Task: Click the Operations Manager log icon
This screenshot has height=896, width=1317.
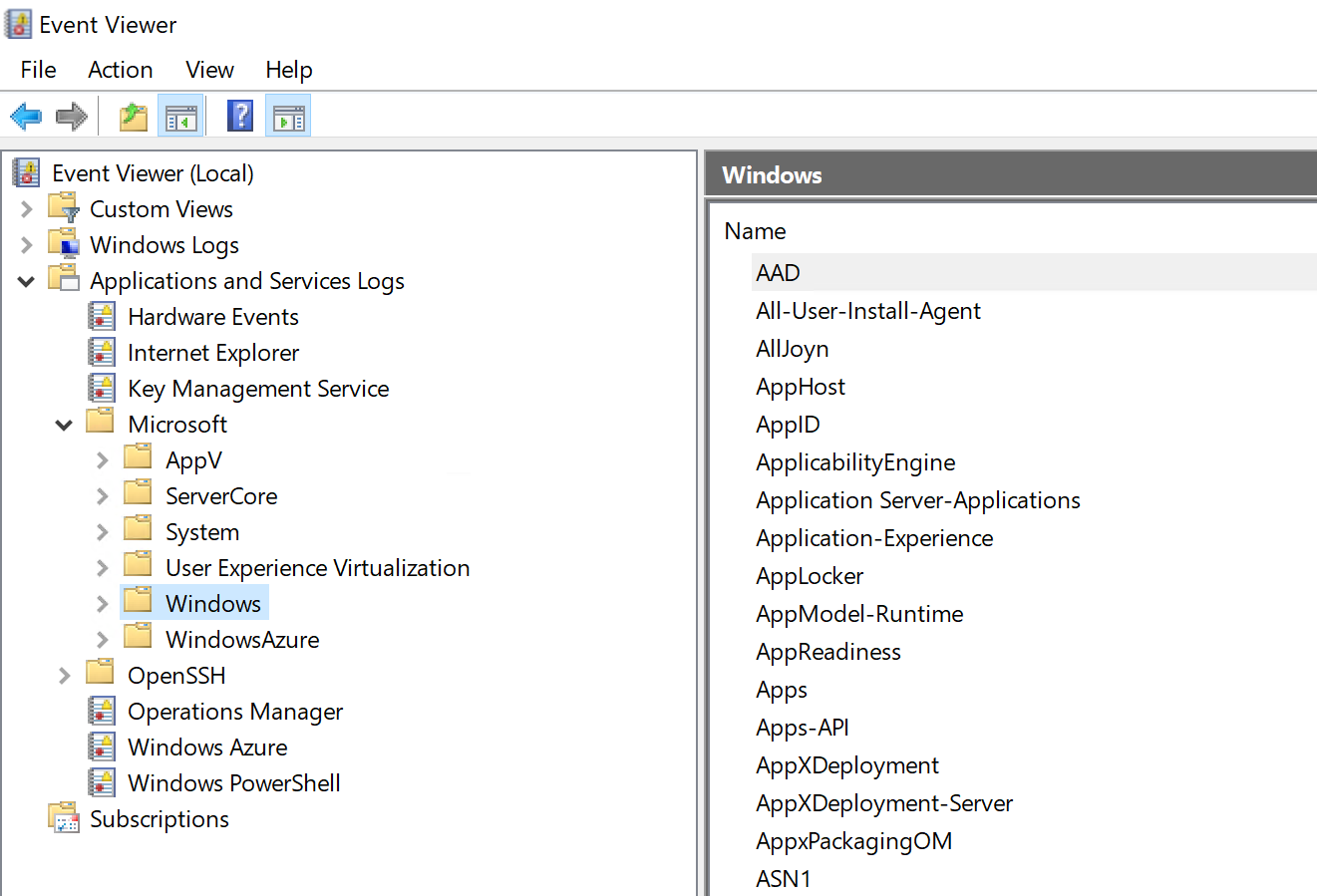Action: [x=102, y=711]
